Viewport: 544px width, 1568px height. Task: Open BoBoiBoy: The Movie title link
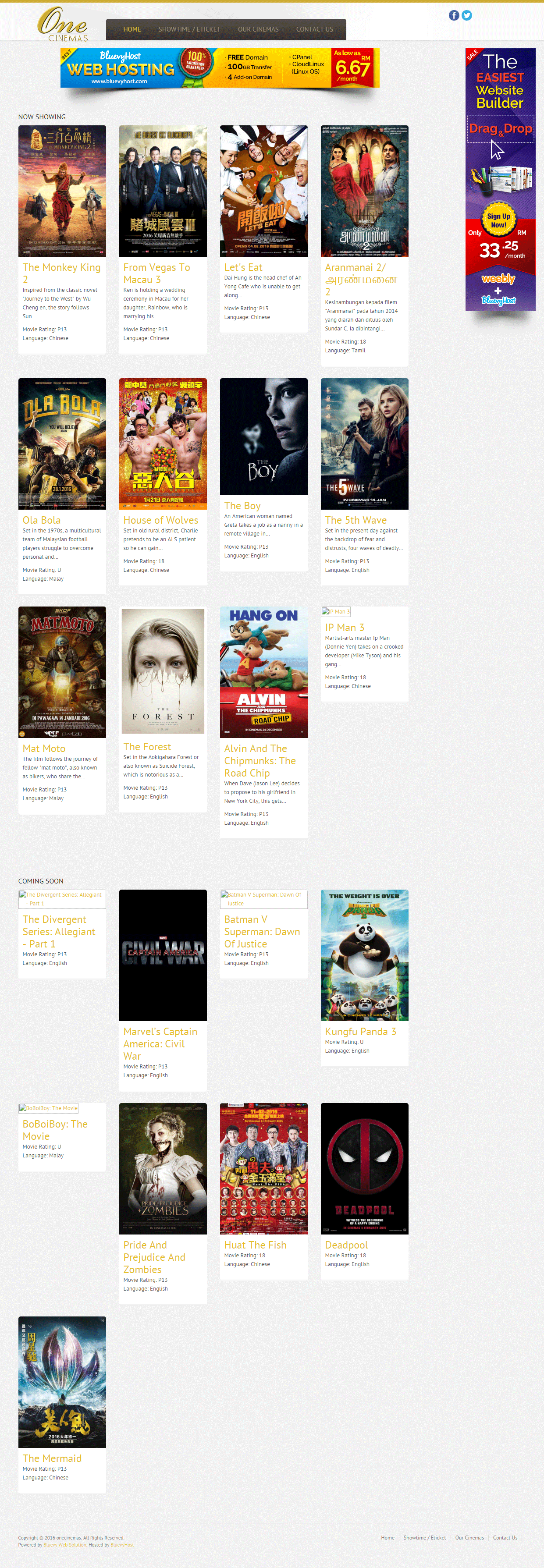pos(55,1130)
